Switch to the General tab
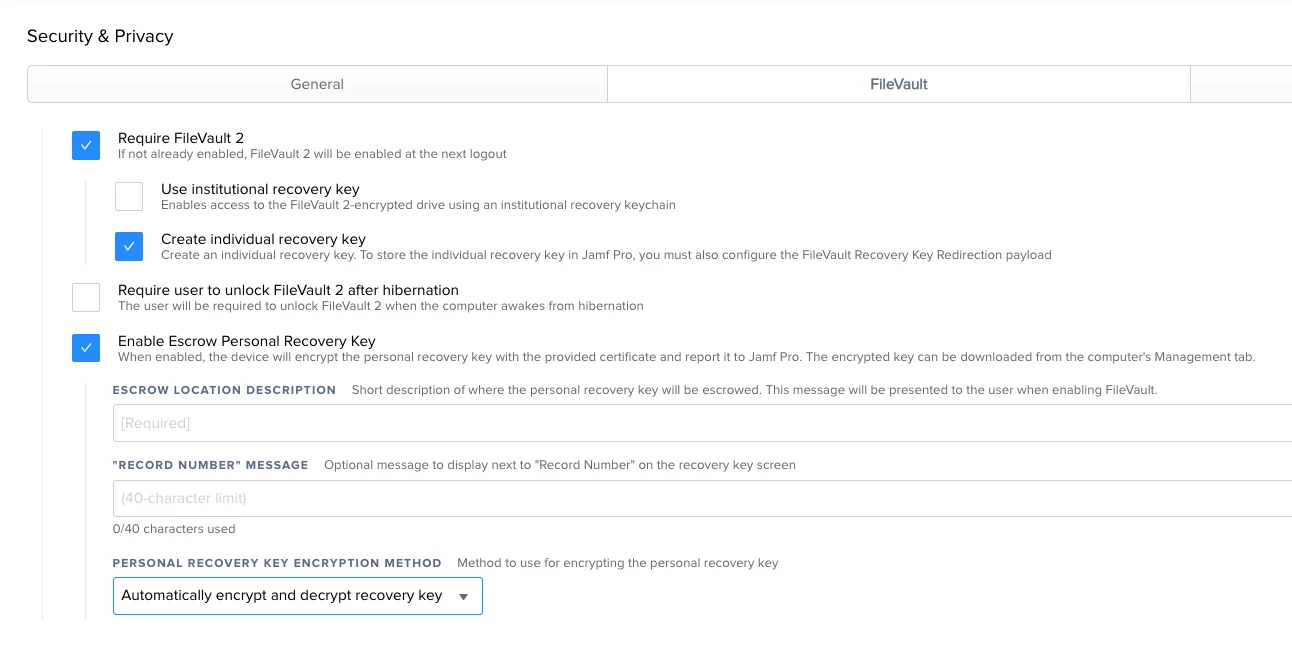Viewport: 1292px width, 667px height. tap(317, 84)
